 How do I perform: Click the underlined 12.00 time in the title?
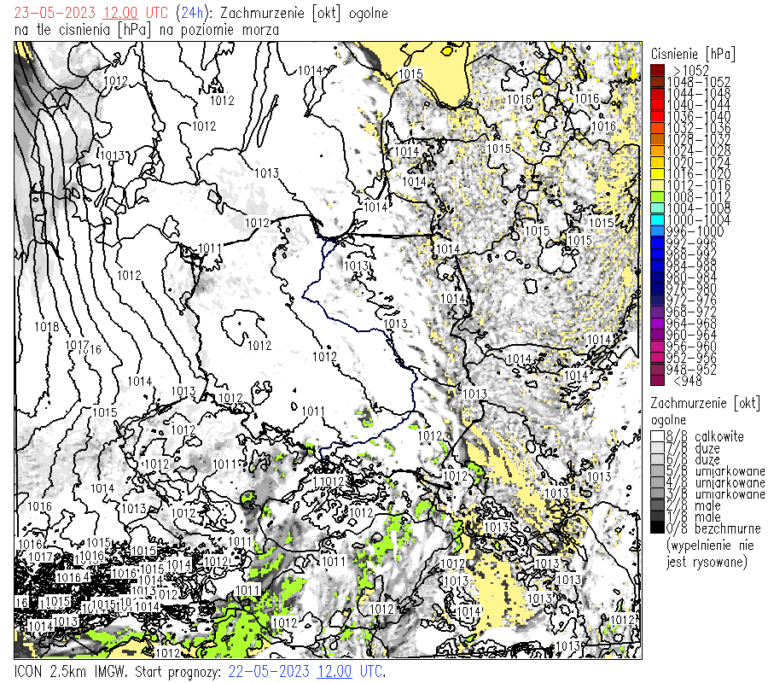click(120, 13)
